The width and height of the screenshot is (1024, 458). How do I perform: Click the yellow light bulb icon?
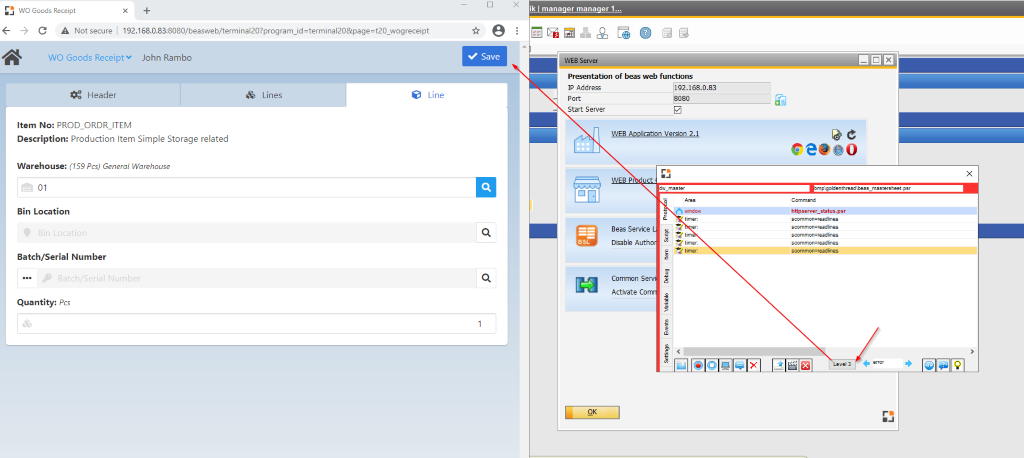click(957, 365)
